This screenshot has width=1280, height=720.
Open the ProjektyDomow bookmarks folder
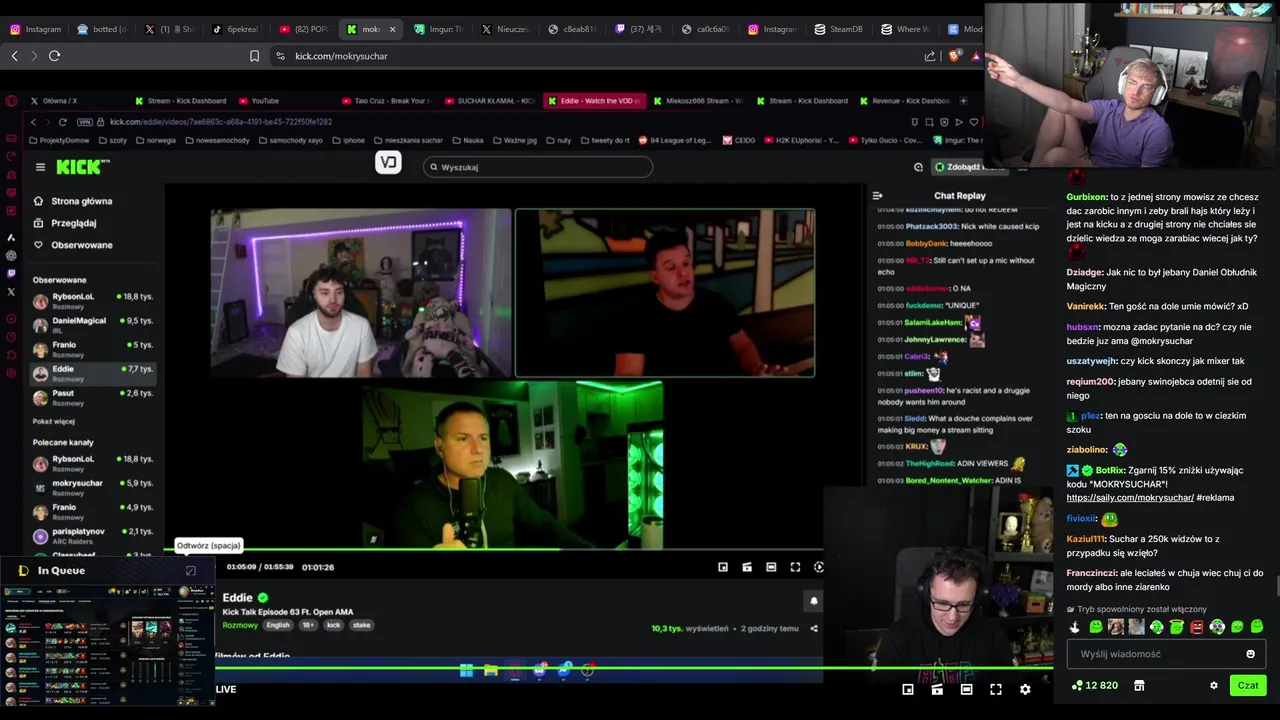(59, 140)
